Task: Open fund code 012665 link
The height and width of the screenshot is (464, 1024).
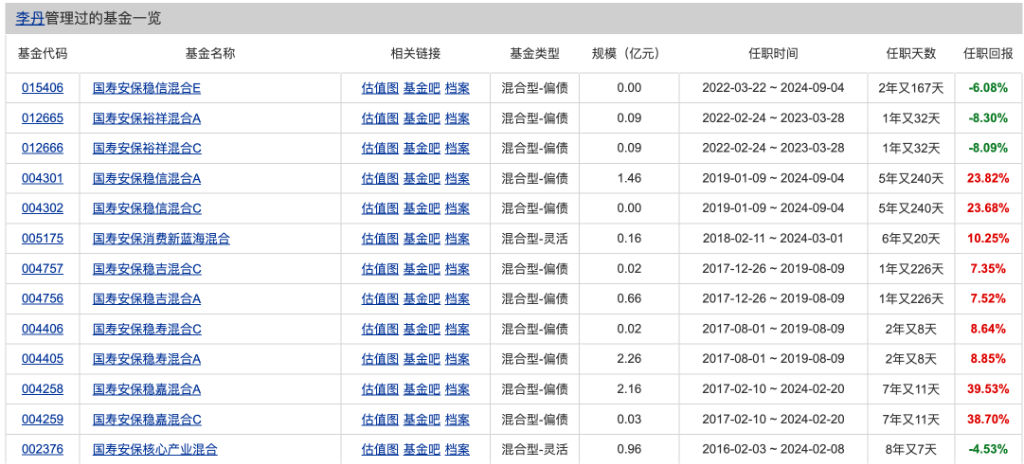Action: tap(42, 118)
